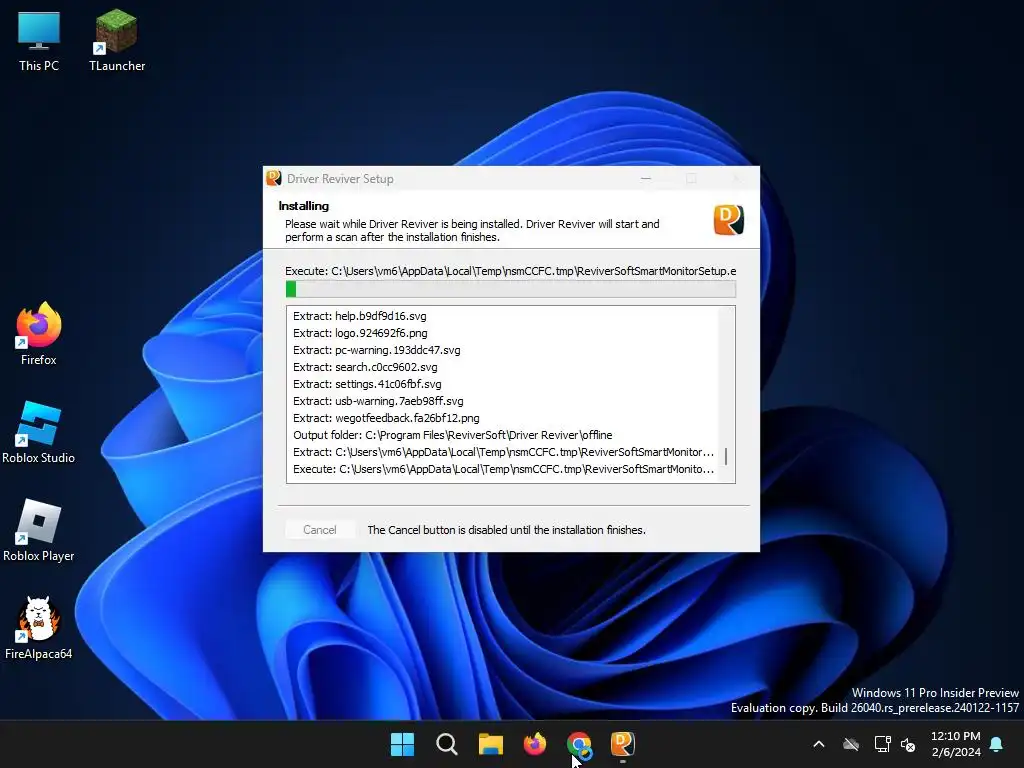Viewport: 1024px width, 768px height.
Task: Launch Firefox from the taskbar
Action: (x=535, y=744)
